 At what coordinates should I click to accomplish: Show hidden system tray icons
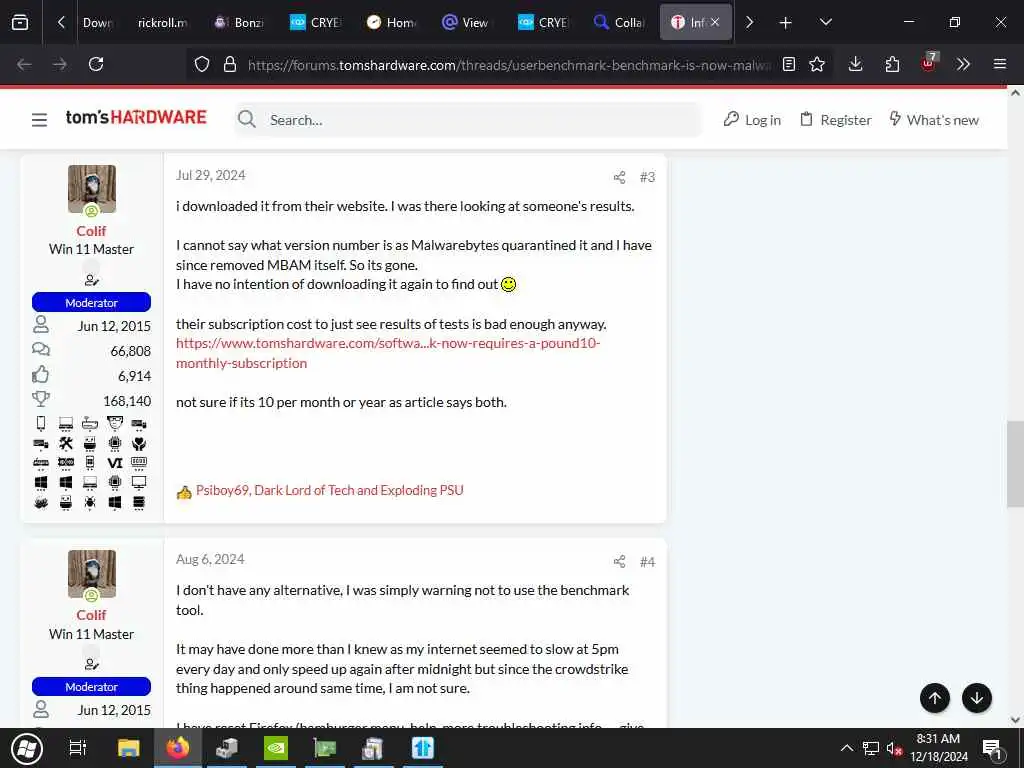(846, 748)
